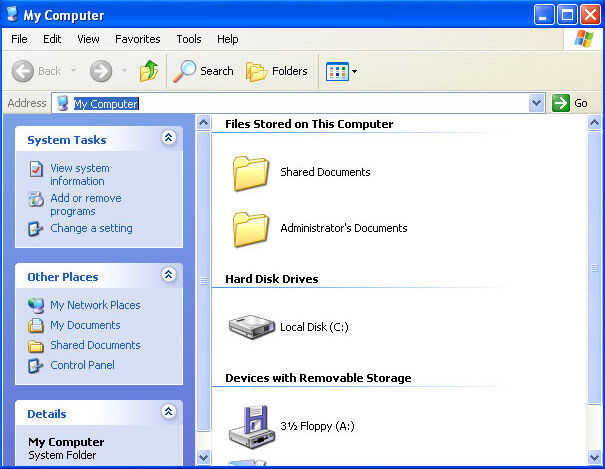The height and width of the screenshot is (469, 605).
Task: Open the View menu
Action: coord(88,39)
